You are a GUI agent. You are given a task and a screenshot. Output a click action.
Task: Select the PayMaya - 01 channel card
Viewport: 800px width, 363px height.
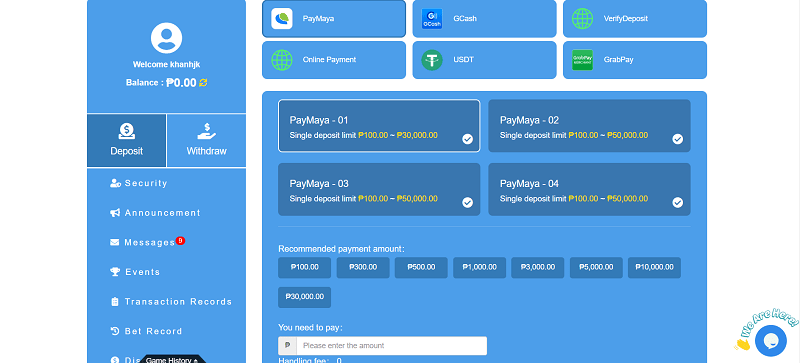pyautogui.click(x=379, y=126)
